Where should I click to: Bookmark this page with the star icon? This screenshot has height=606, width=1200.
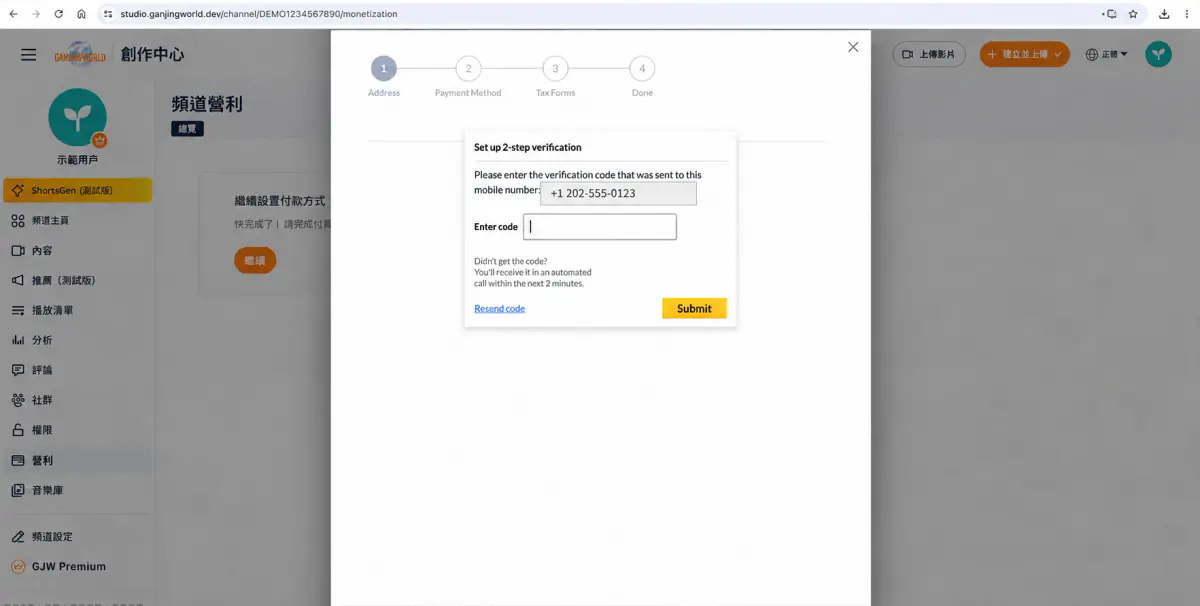[x=1133, y=14]
